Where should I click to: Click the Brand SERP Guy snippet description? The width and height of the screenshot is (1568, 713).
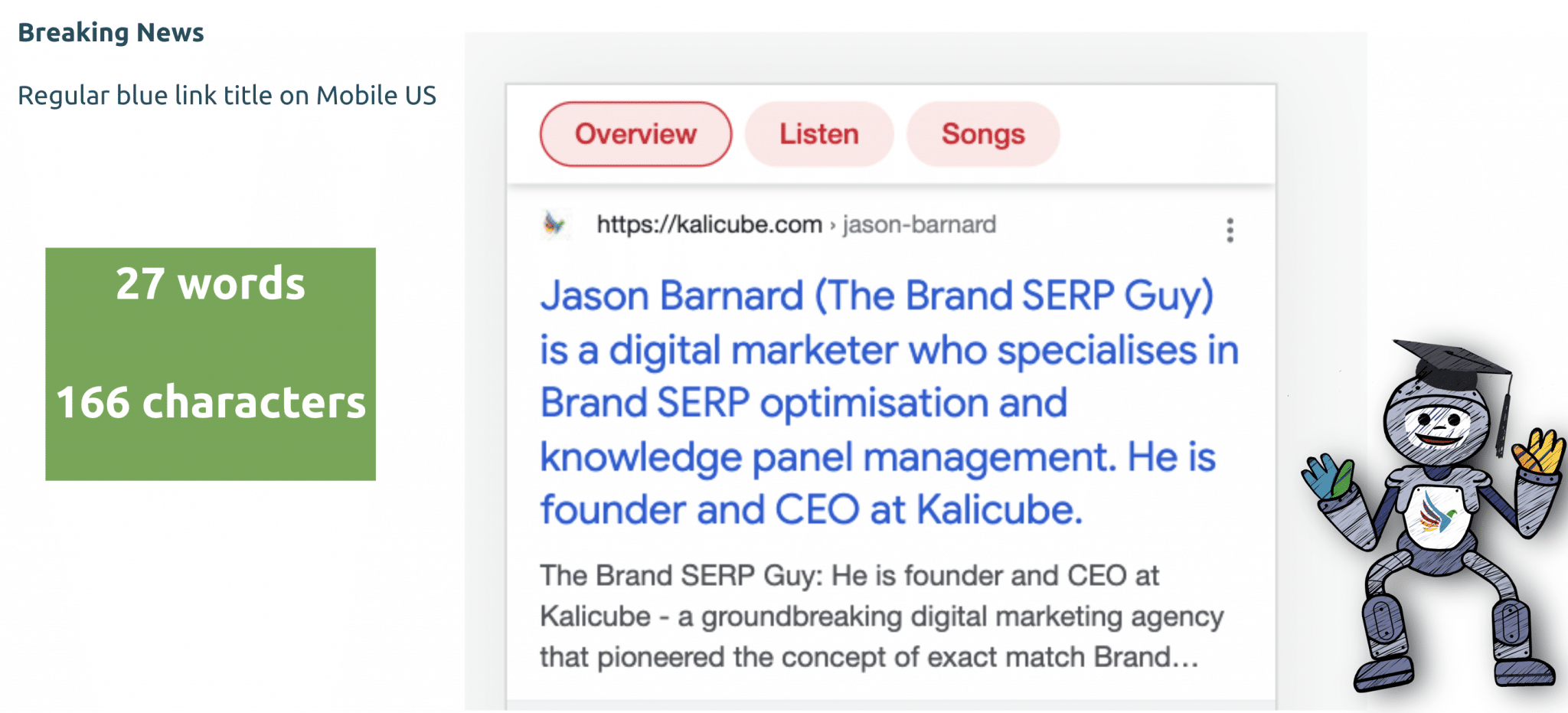click(881, 617)
